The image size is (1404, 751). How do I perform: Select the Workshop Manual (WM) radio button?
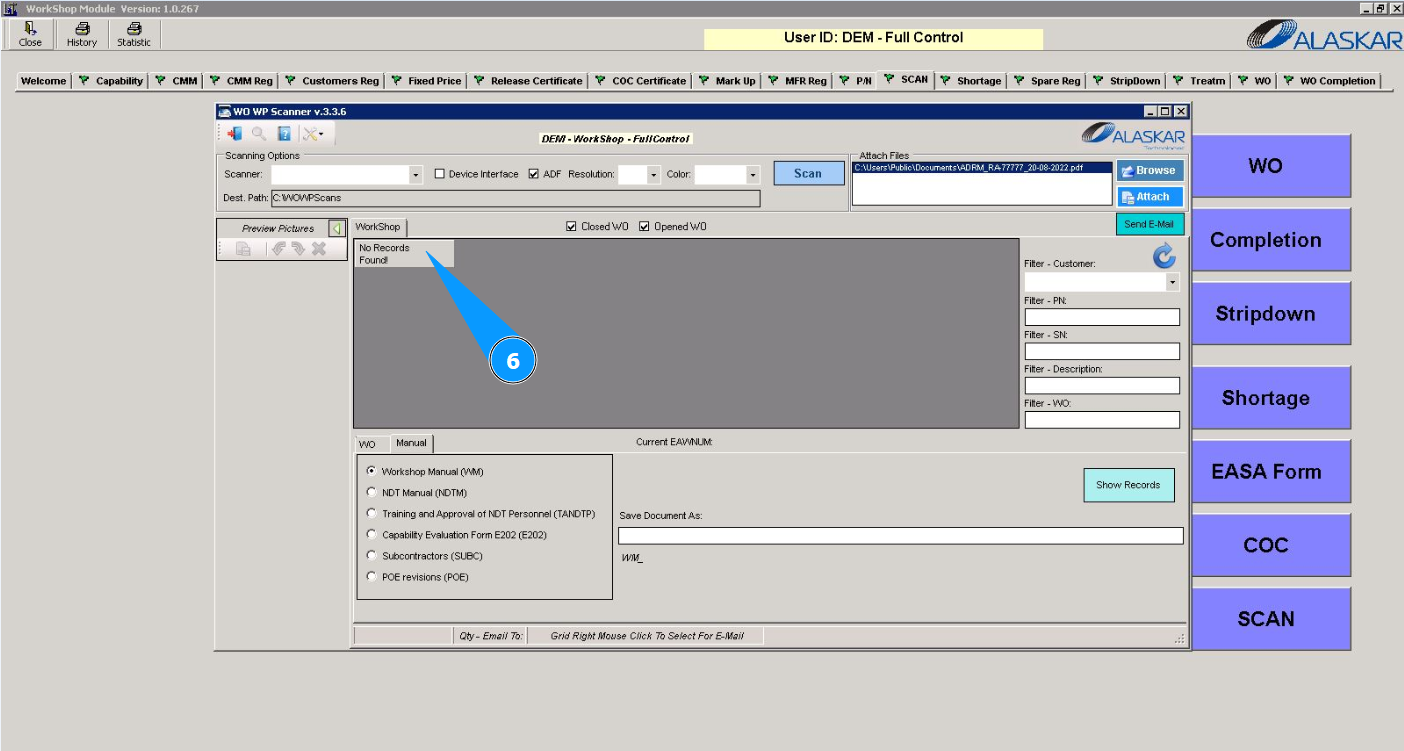372,471
